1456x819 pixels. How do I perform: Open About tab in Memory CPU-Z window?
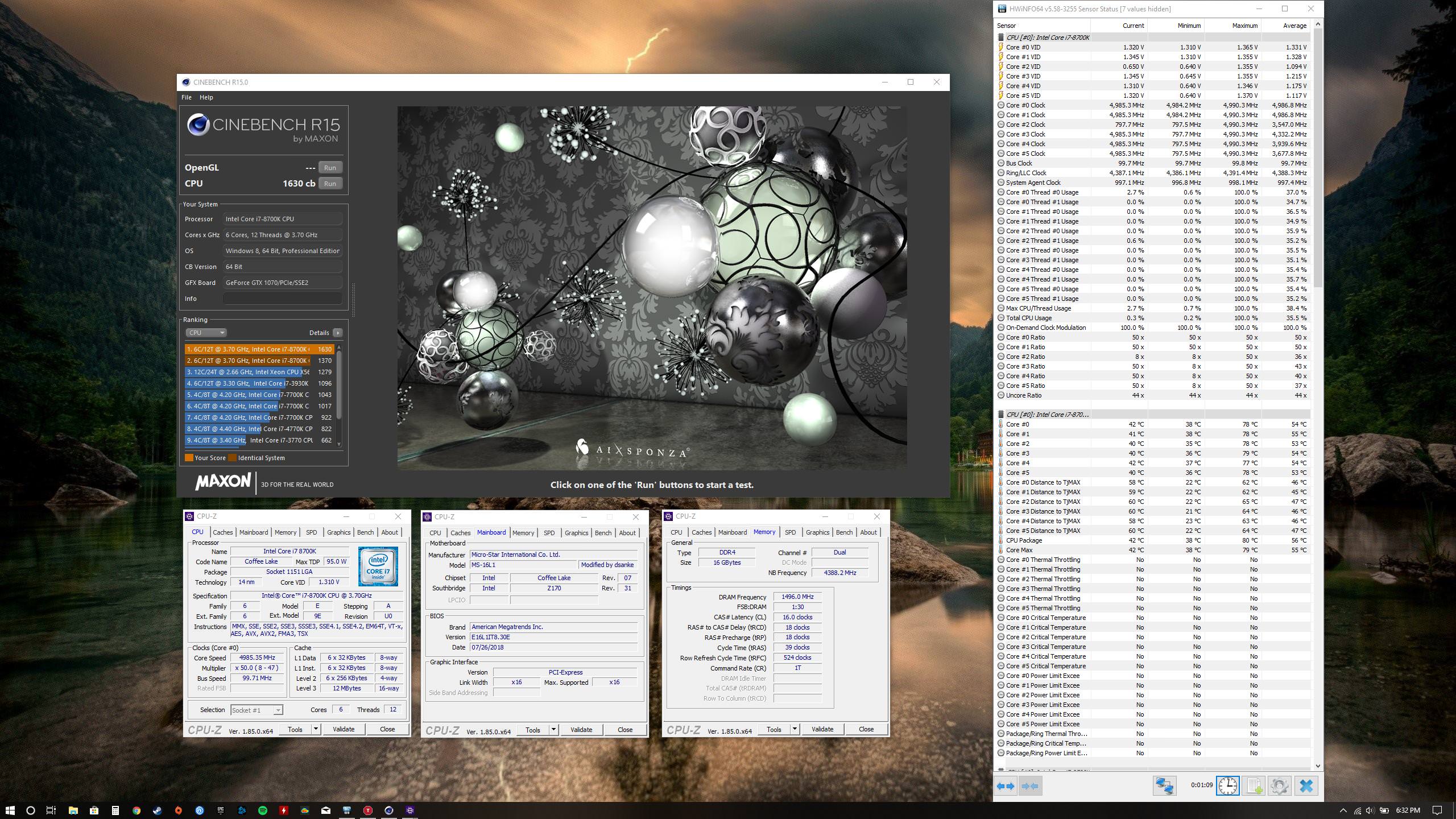tap(868, 532)
